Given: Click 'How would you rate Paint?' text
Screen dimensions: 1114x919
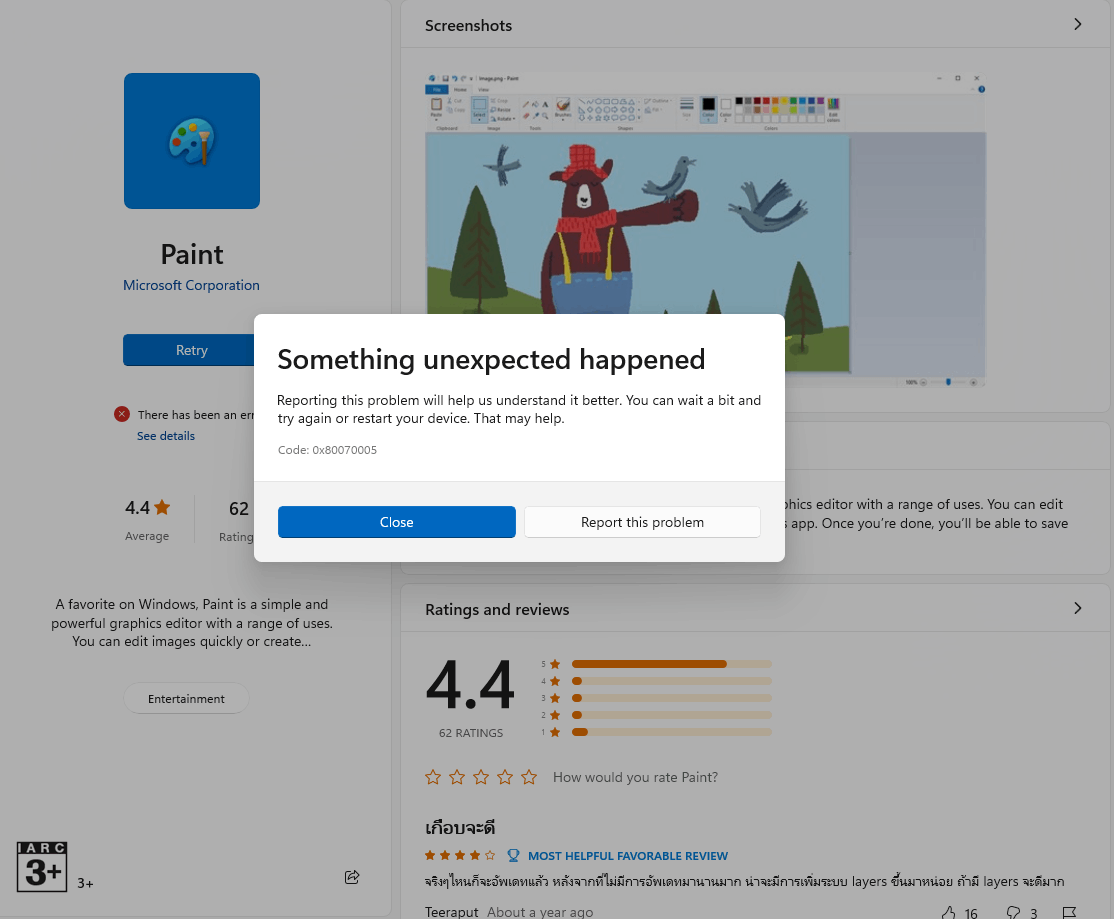Looking at the screenshot, I should click(635, 777).
